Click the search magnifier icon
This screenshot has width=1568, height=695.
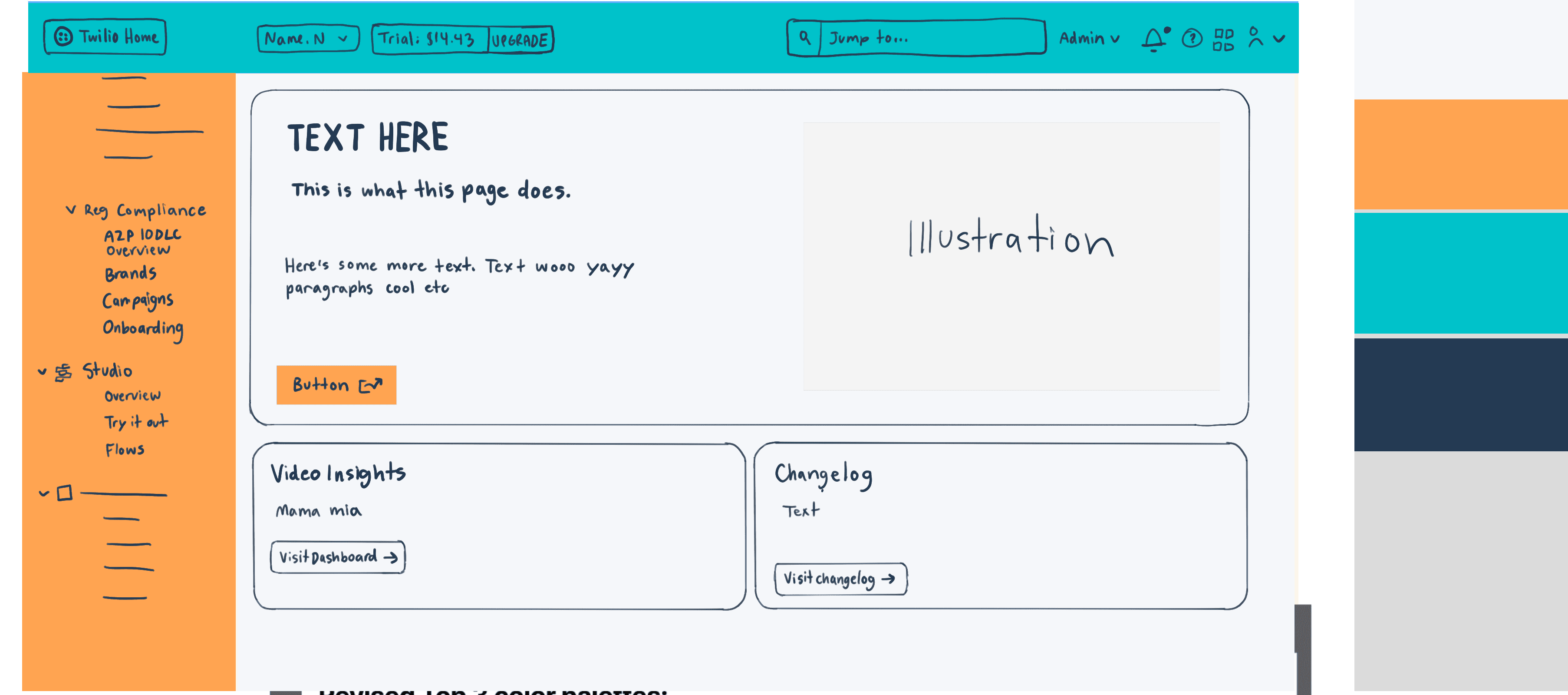pos(805,38)
